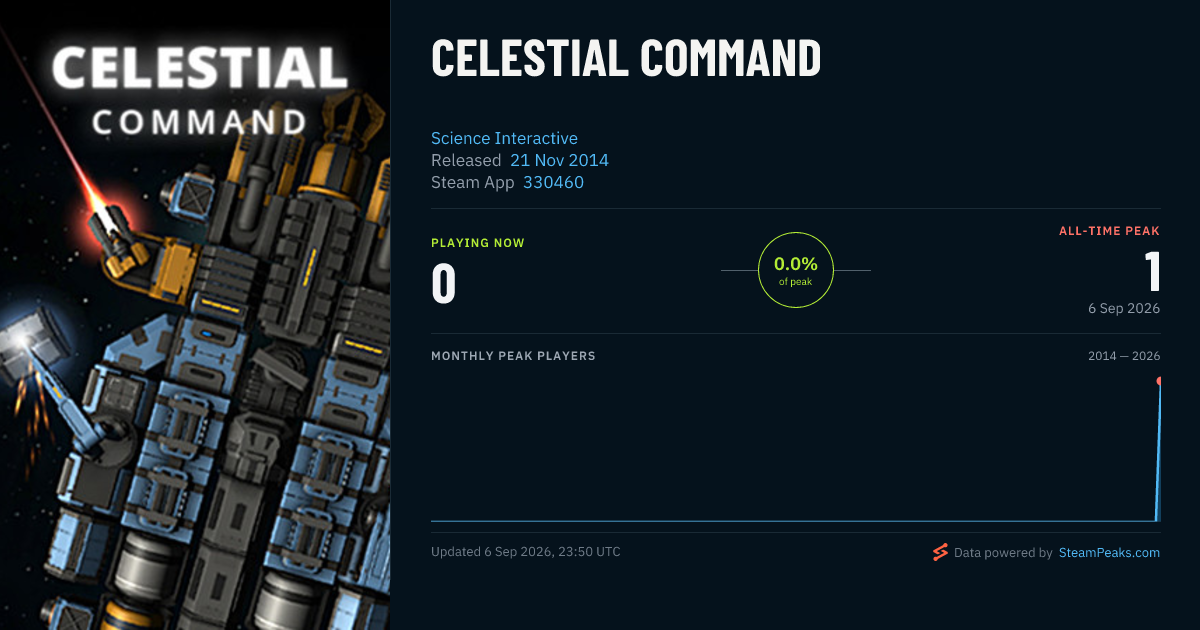Click the Celestial Command logo text on cover
This screenshot has width=1200, height=630.
click(x=197, y=91)
